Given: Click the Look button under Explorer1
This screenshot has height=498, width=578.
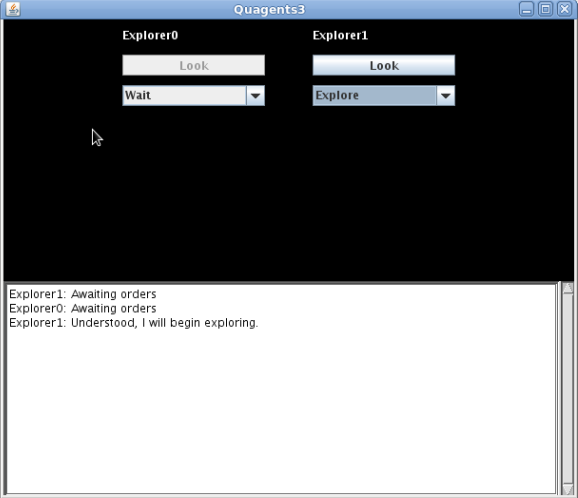Looking at the screenshot, I should point(384,65).
